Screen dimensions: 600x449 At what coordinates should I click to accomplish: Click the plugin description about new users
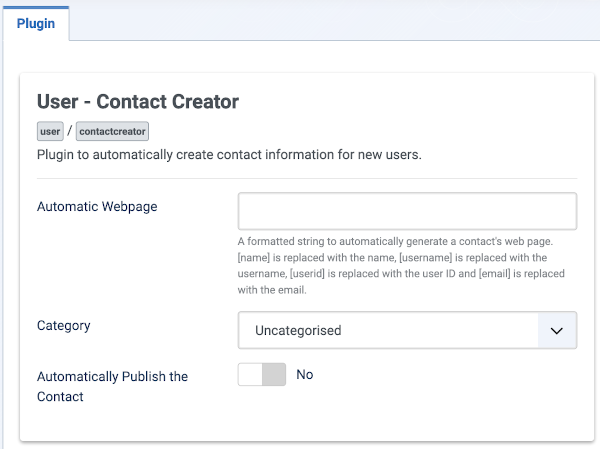tap(229, 155)
